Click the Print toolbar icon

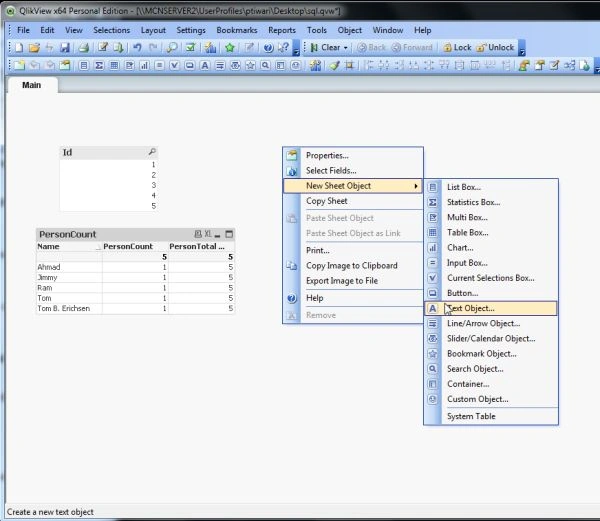click(83, 48)
